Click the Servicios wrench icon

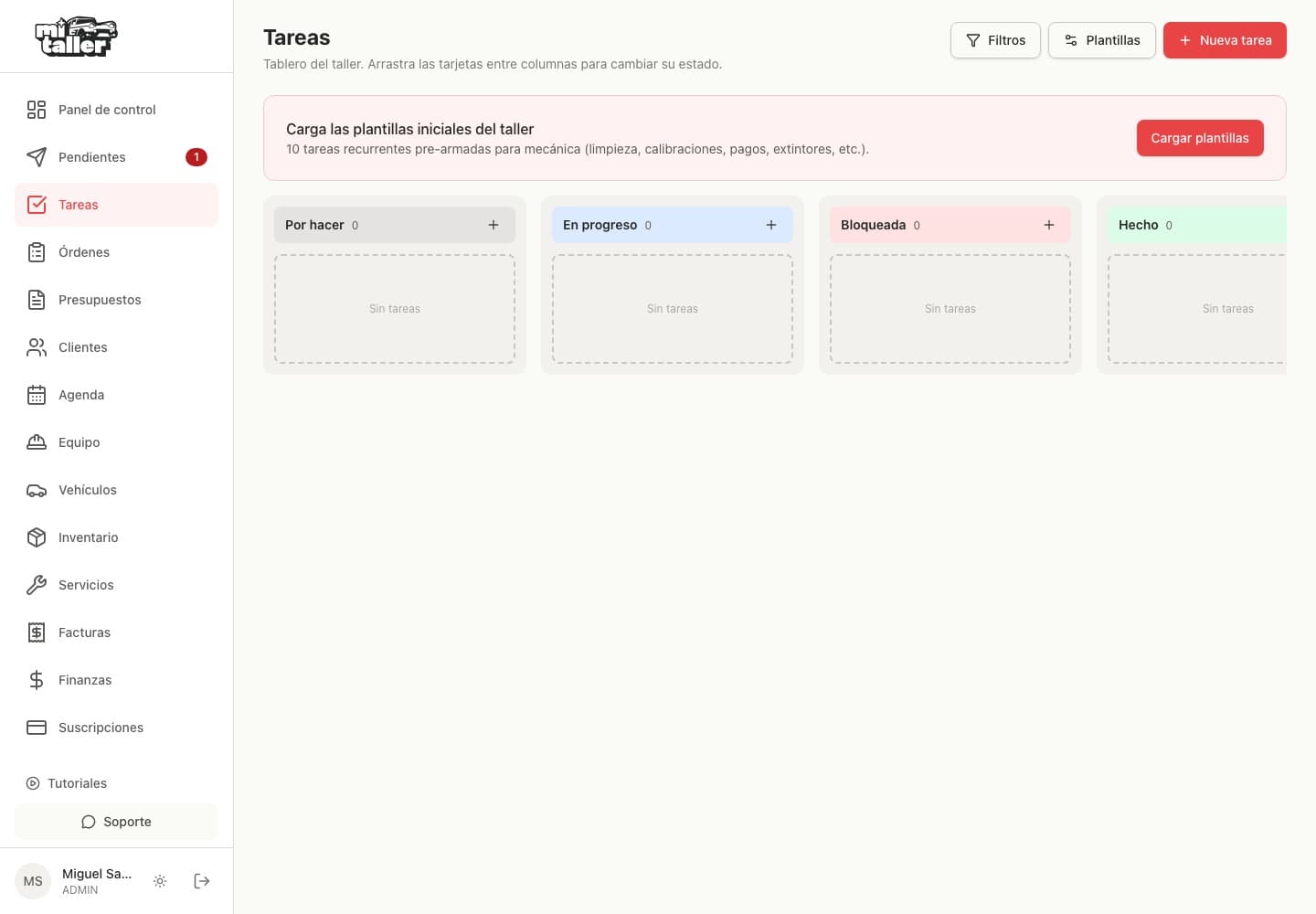[37, 585]
